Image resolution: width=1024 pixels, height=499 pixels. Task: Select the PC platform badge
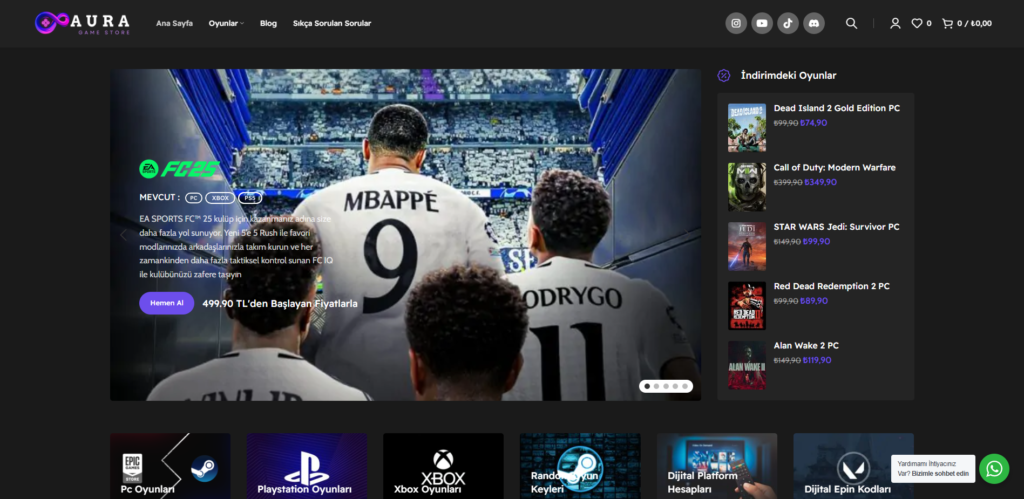194,198
